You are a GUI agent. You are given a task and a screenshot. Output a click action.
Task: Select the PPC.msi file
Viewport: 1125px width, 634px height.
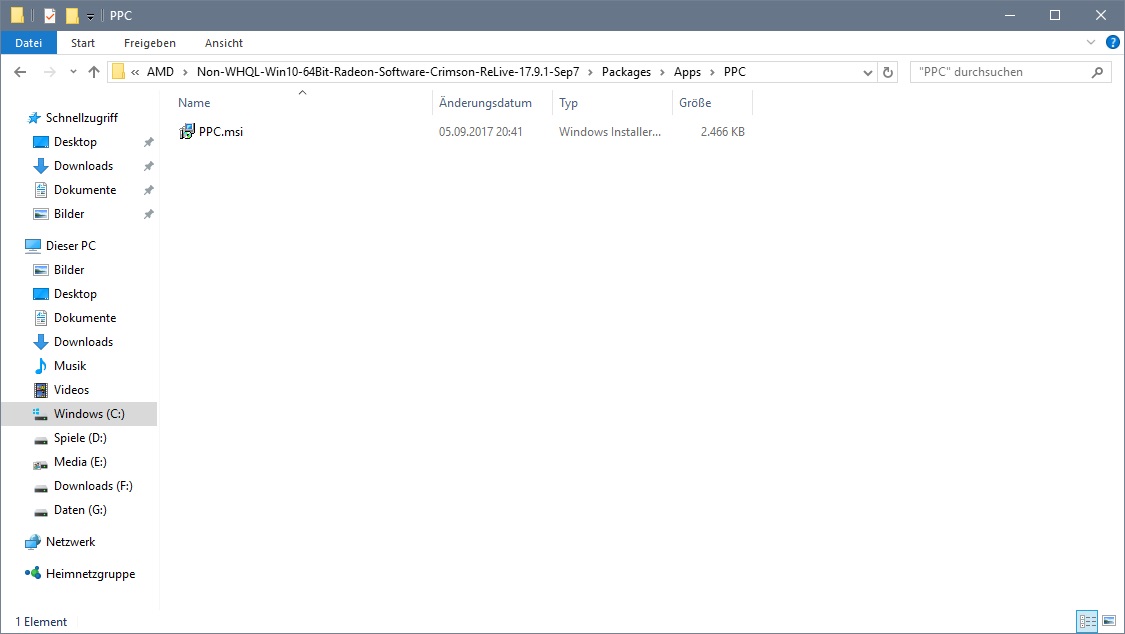pyautogui.click(x=221, y=132)
